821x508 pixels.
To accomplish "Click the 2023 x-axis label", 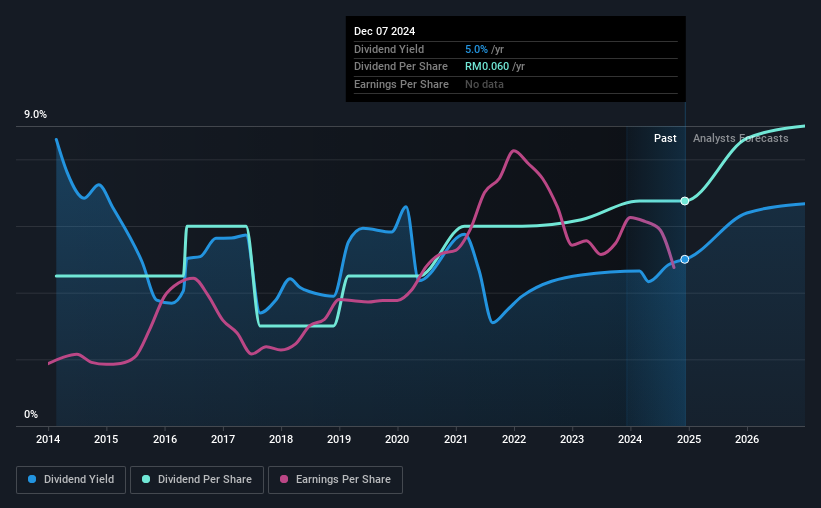I will pyautogui.click(x=572, y=439).
